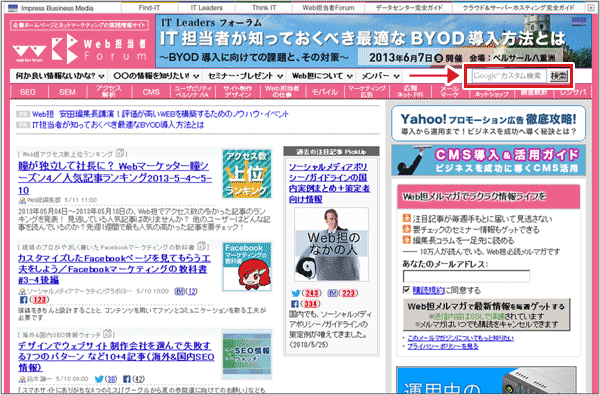Click the Impress Business Media text

click(x=57, y=8)
